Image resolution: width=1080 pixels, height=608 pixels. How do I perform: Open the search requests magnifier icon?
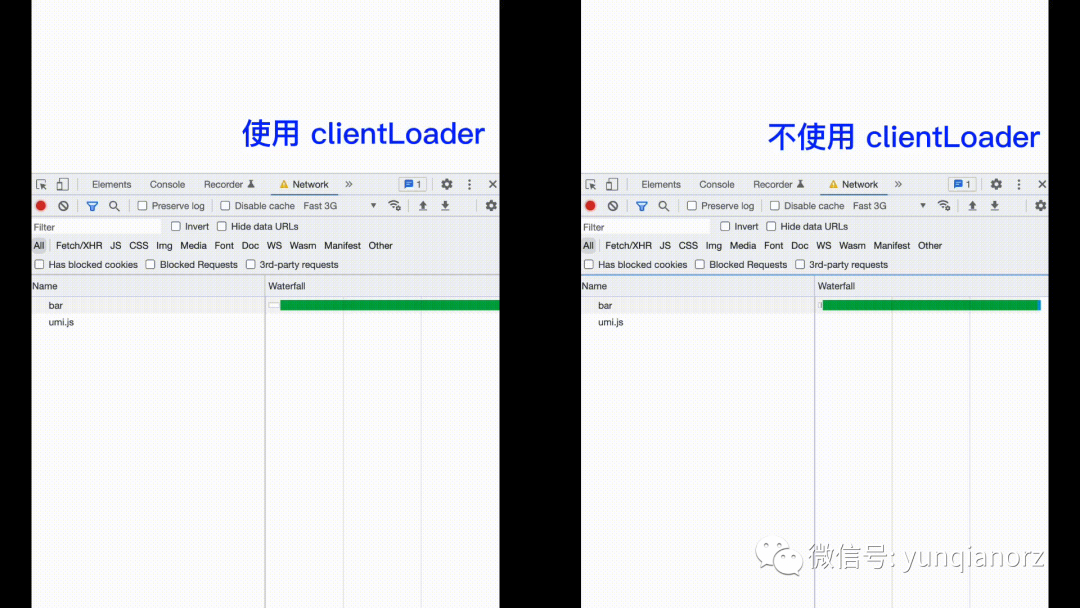tap(114, 205)
